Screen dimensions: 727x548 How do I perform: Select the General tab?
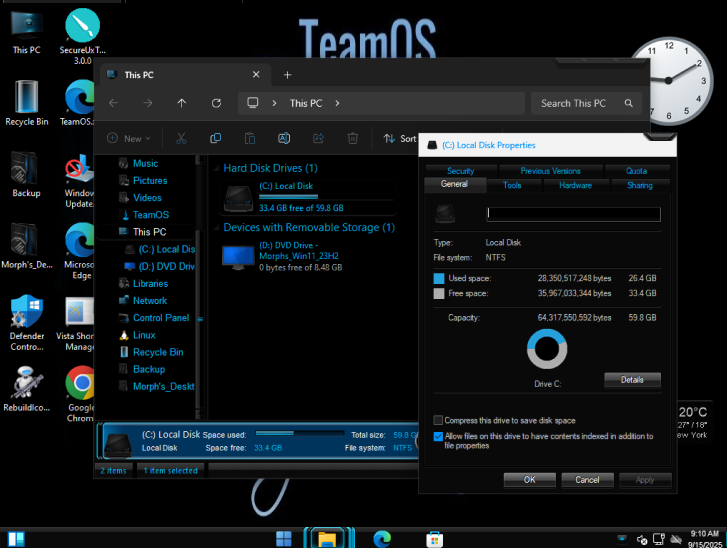454,184
